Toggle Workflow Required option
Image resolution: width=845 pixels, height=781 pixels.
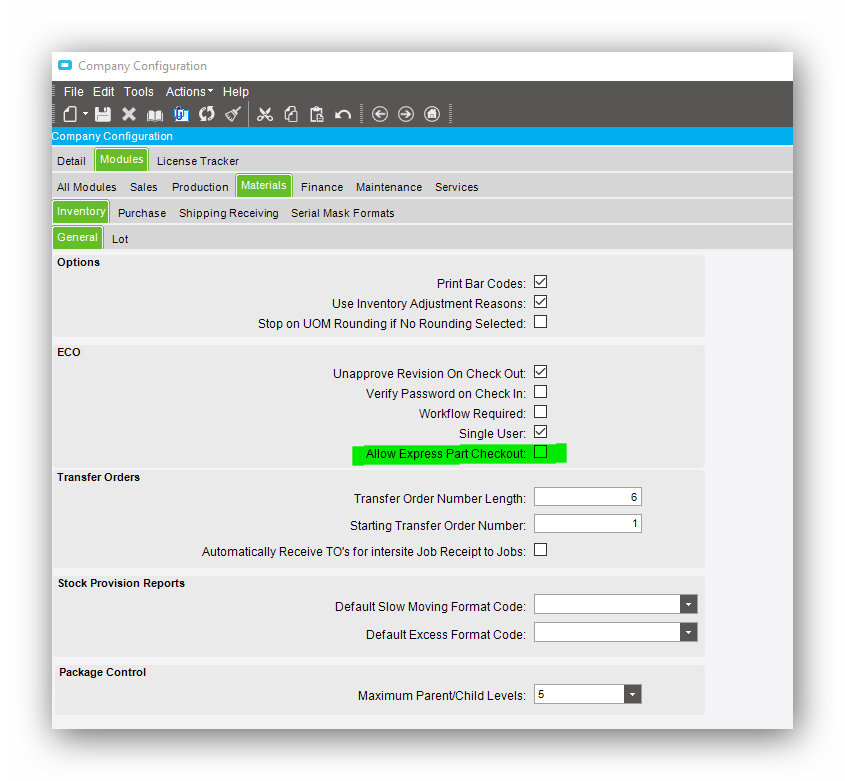540,412
